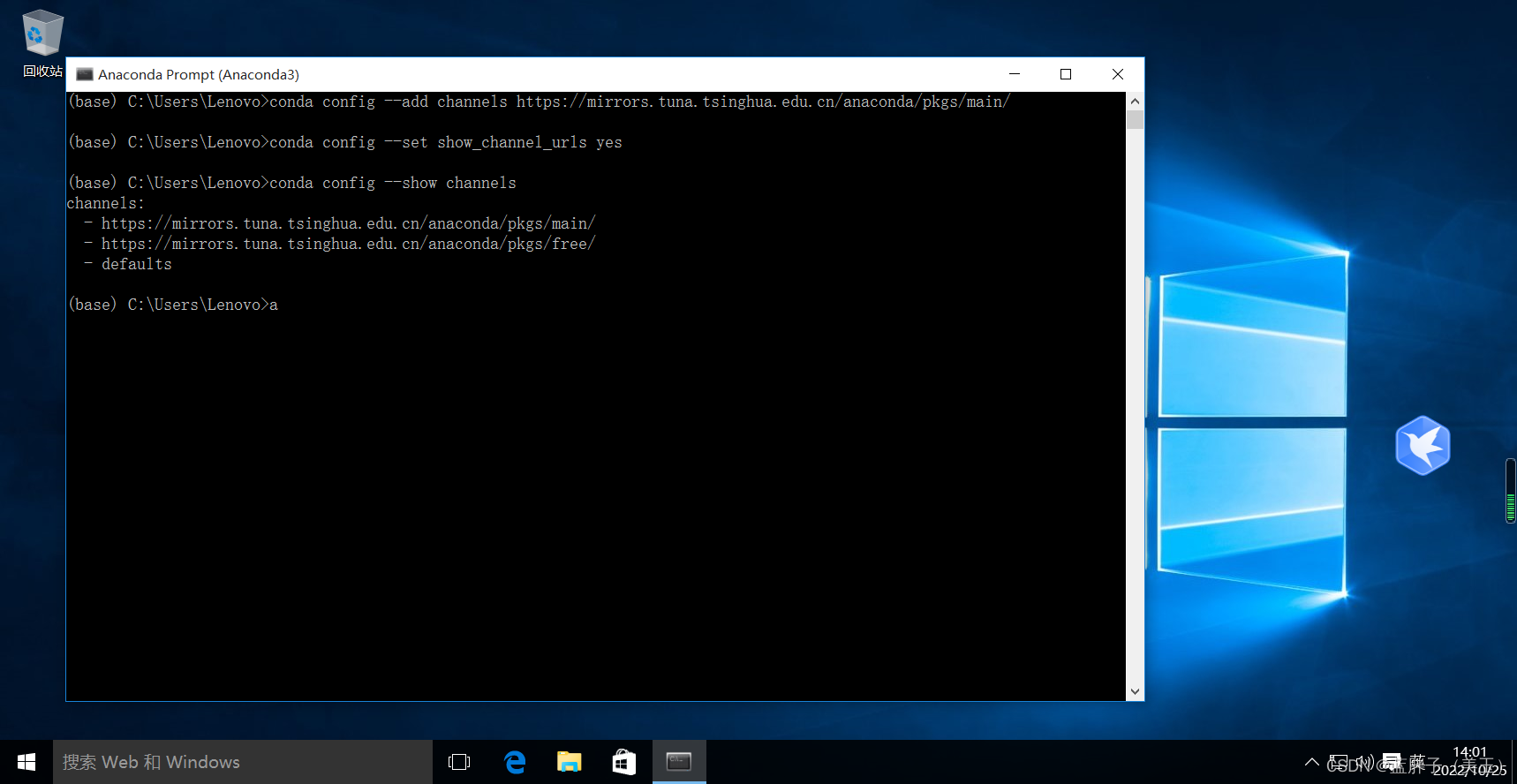
Task: Open the Action Center notification icon
Action: click(x=1392, y=762)
